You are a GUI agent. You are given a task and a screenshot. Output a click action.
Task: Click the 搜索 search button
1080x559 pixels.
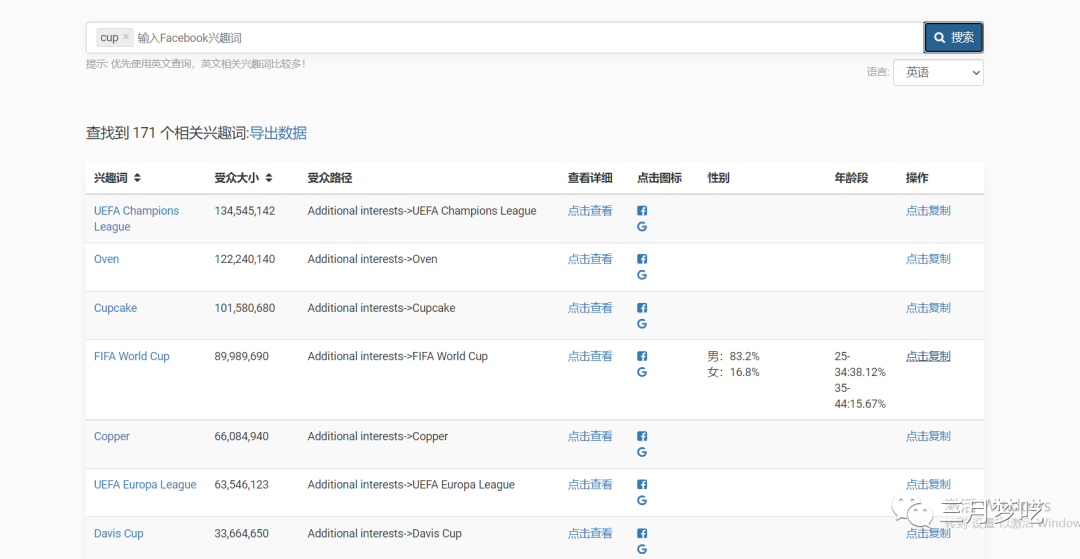[953, 37]
